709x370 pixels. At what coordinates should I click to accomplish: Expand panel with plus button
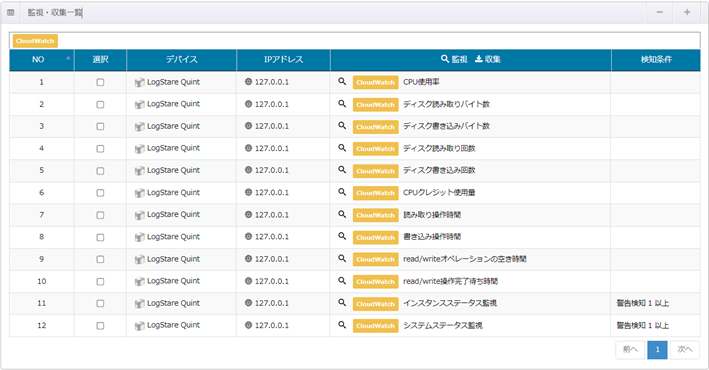[x=687, y=12]
